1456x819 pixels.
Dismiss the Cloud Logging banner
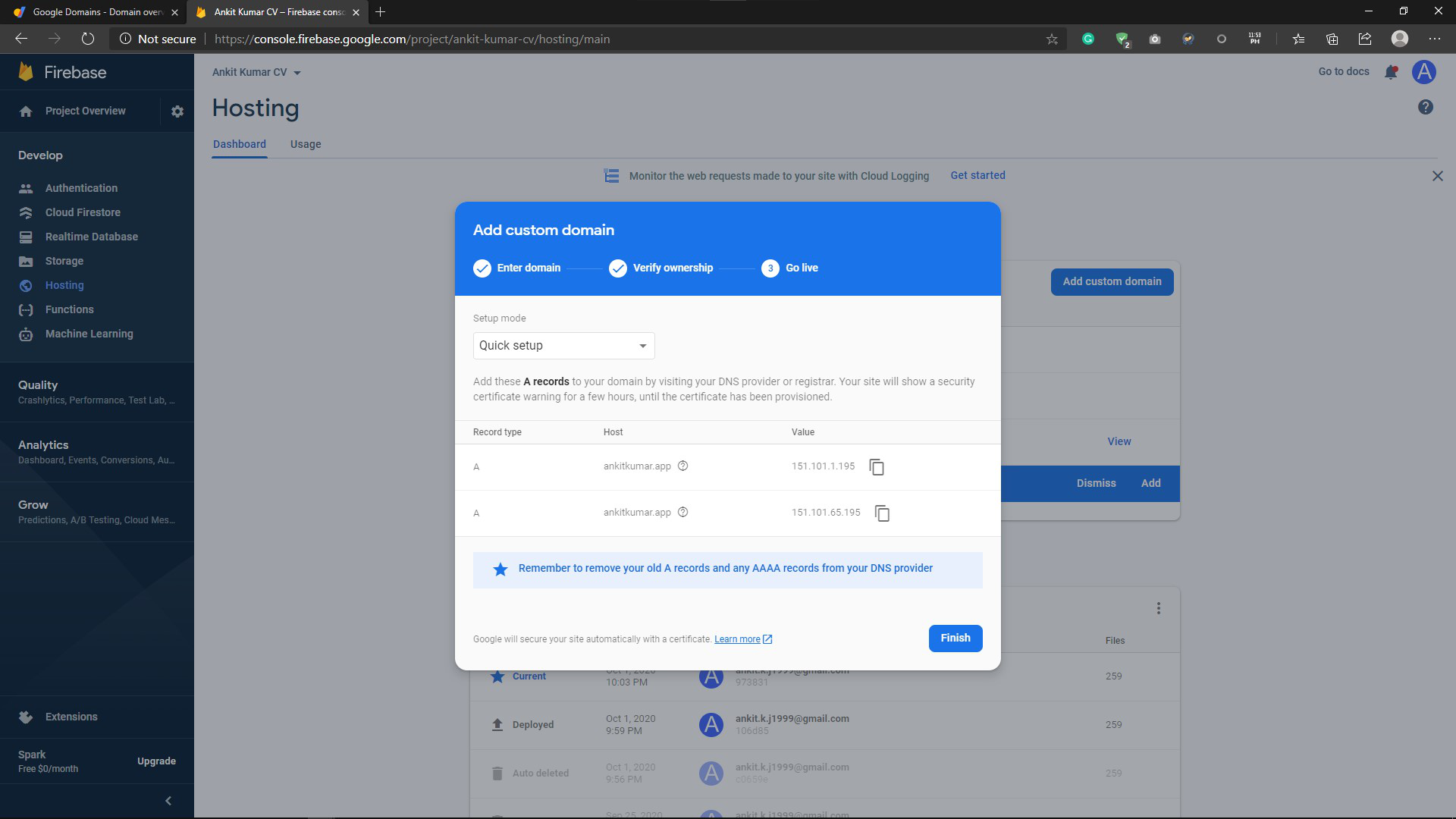click(x=1437, y=176)
